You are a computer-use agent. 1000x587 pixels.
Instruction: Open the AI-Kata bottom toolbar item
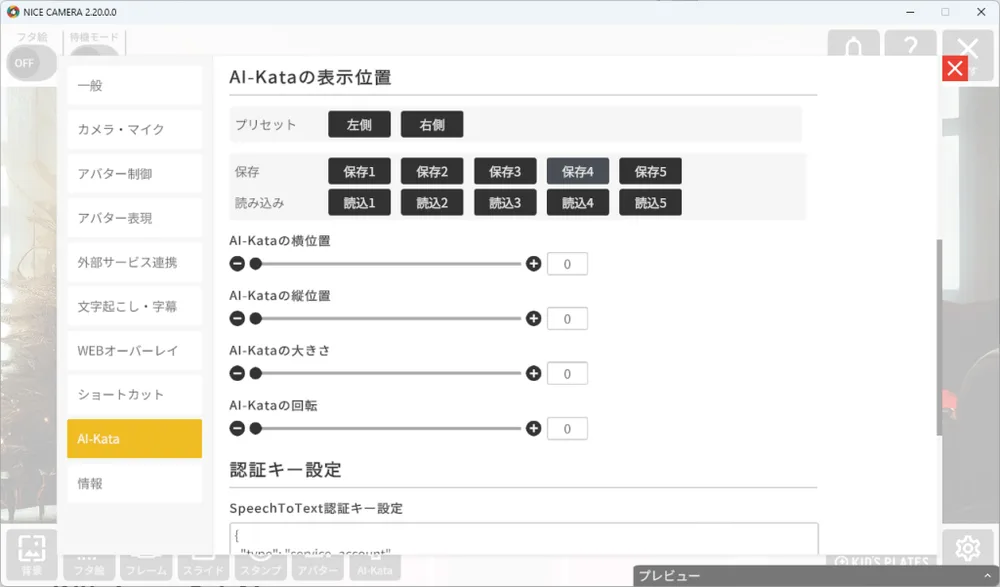coord(375,567)
